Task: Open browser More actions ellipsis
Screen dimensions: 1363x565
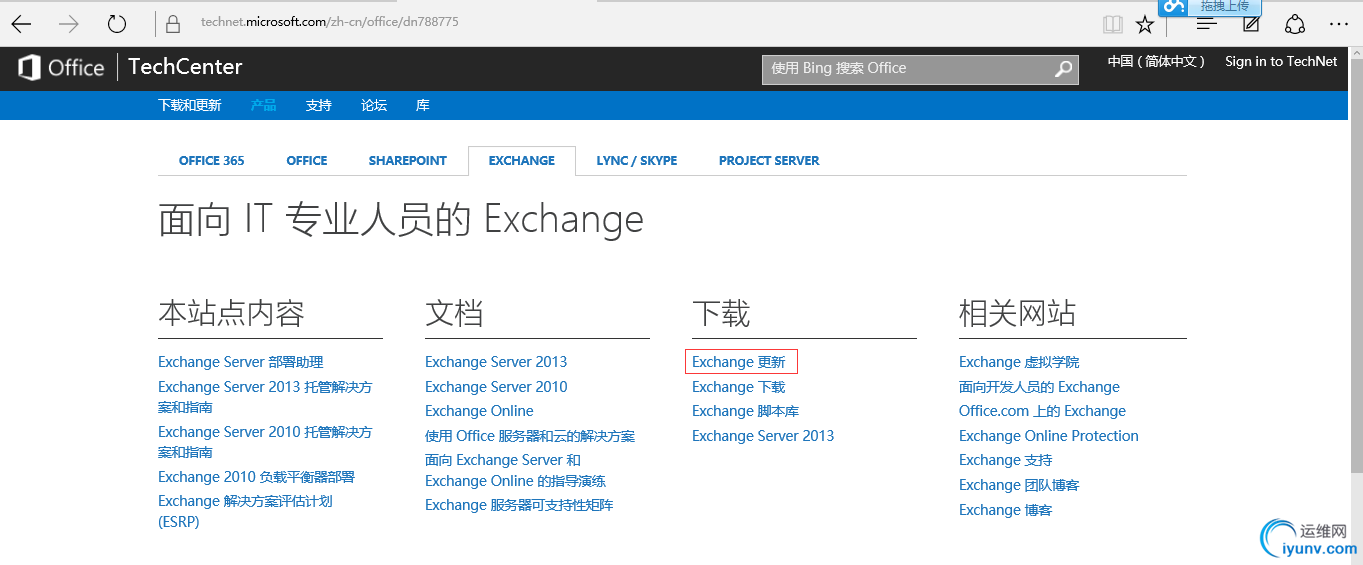Action: tap(1339, 24)
